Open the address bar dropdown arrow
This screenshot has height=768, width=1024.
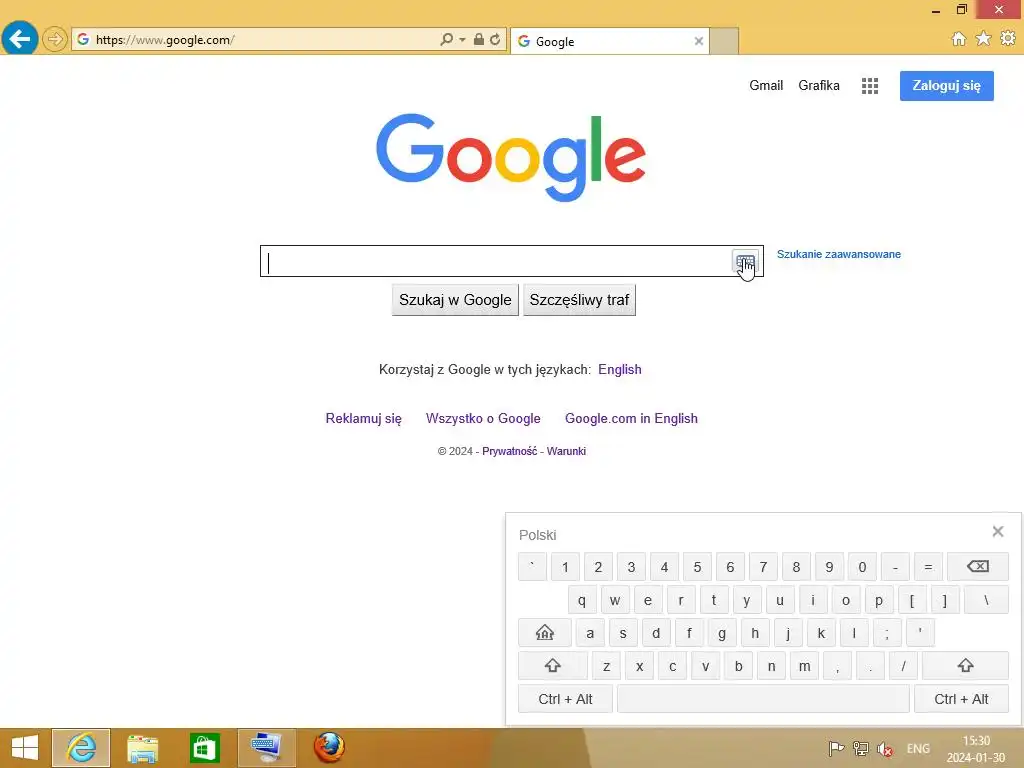pyautogui.click(x=462, y=40)
